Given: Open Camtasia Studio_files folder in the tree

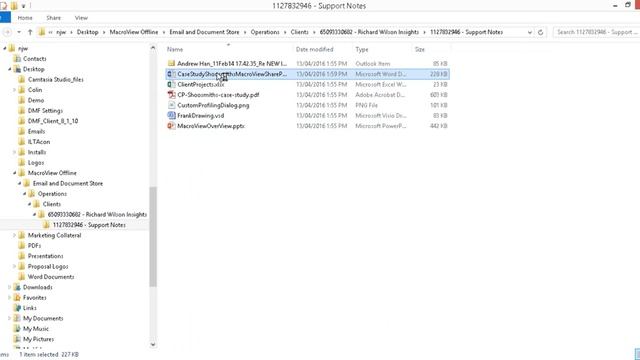Looking at the screenshot, I should click(56, 80).
